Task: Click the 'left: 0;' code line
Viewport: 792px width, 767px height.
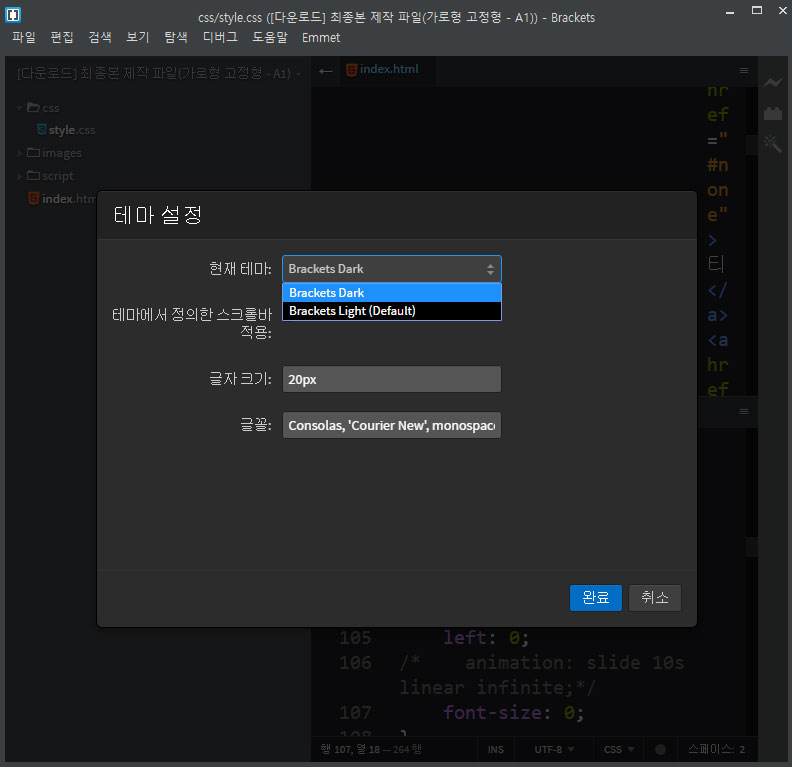Action: coord(486,637)
